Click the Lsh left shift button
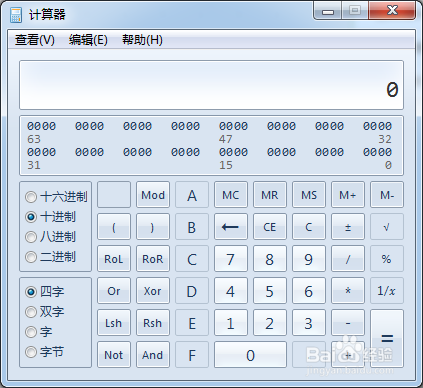Image resolution: width=423 pixels, height=388 pixels. [114, 323]
